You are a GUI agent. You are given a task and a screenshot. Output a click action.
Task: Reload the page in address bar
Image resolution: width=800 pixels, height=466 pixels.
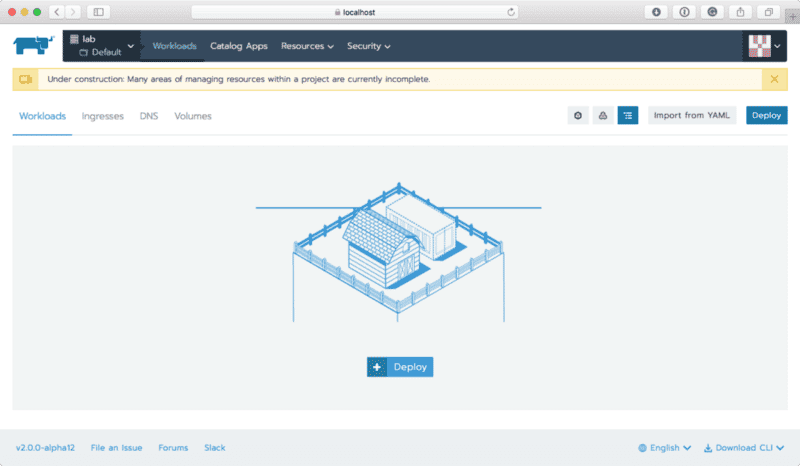point(511,12)
